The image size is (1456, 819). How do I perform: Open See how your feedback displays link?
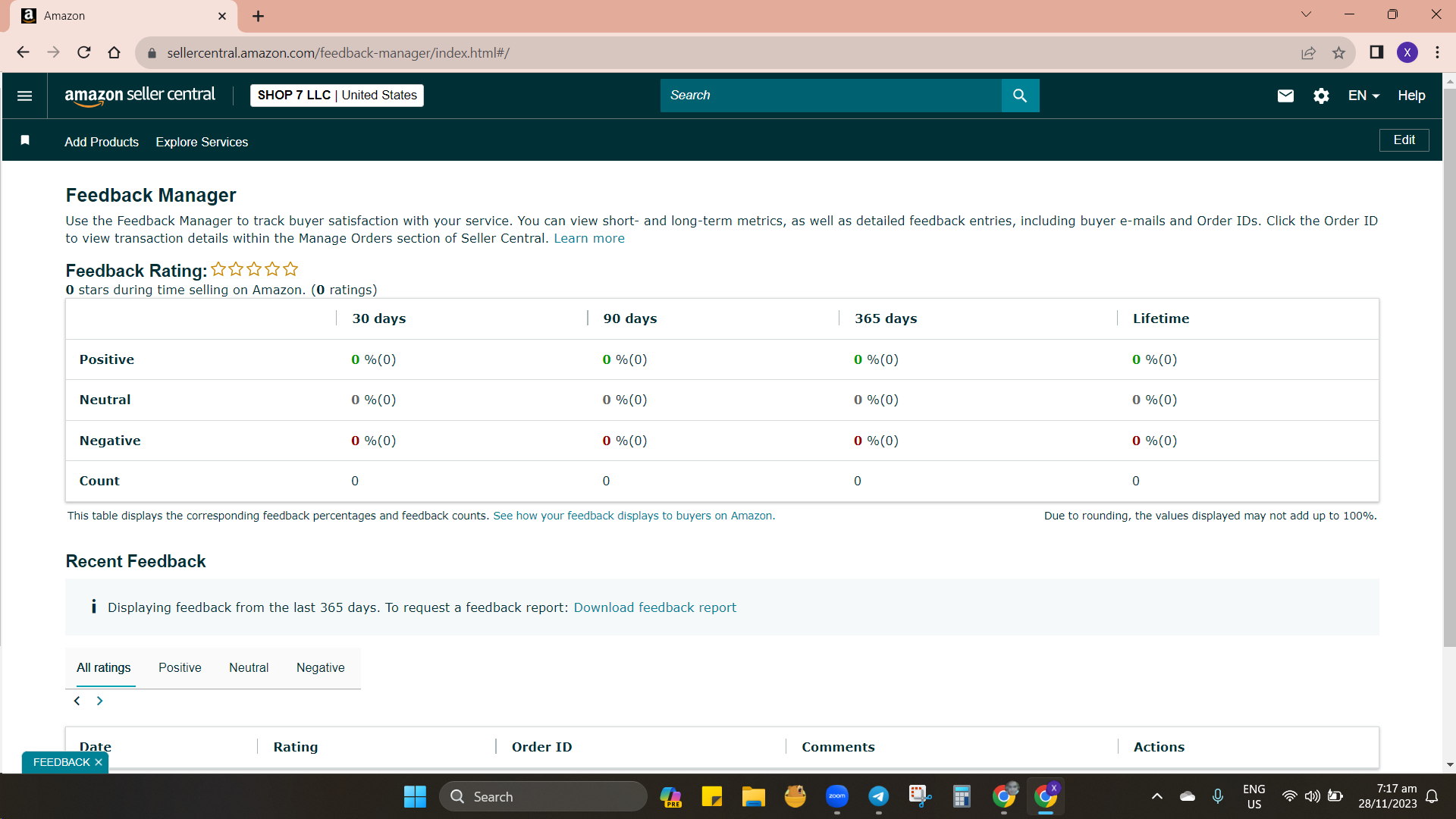pos(634,516)
